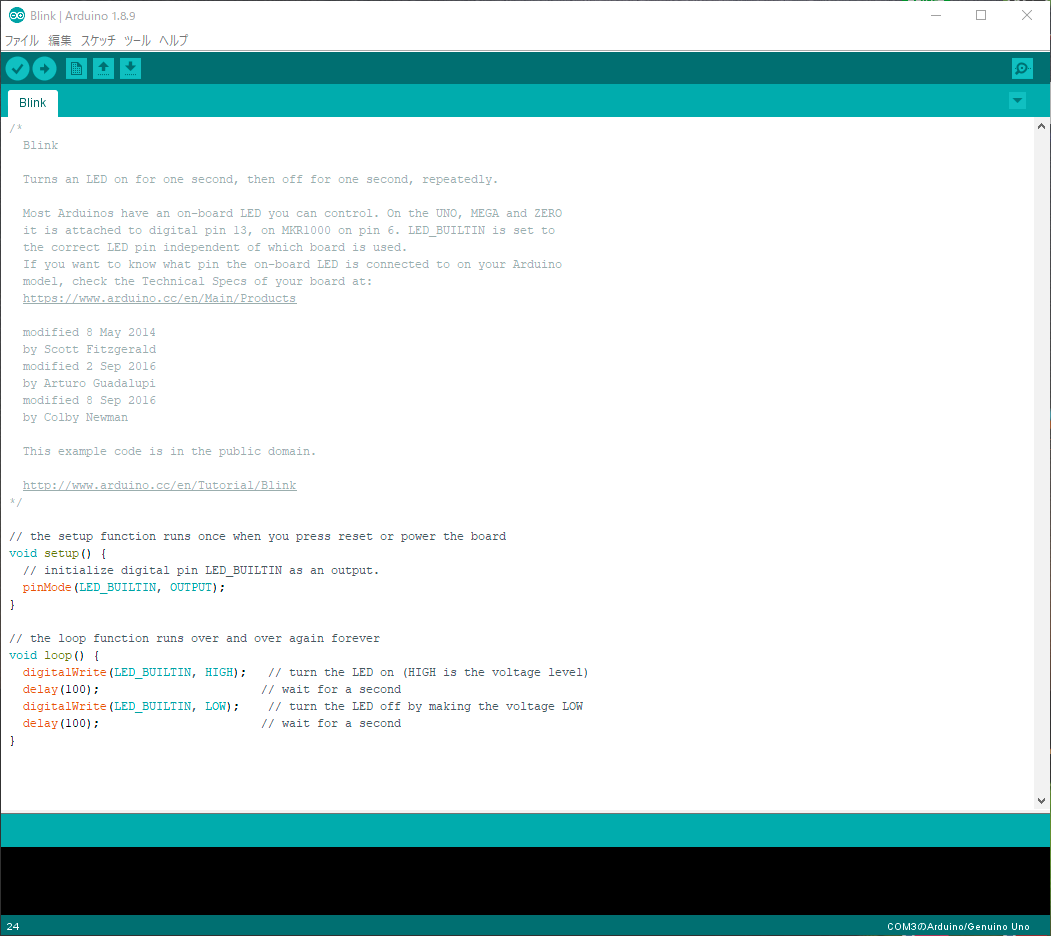Click the 'by Colby Newman' comment line

point(75,418)
